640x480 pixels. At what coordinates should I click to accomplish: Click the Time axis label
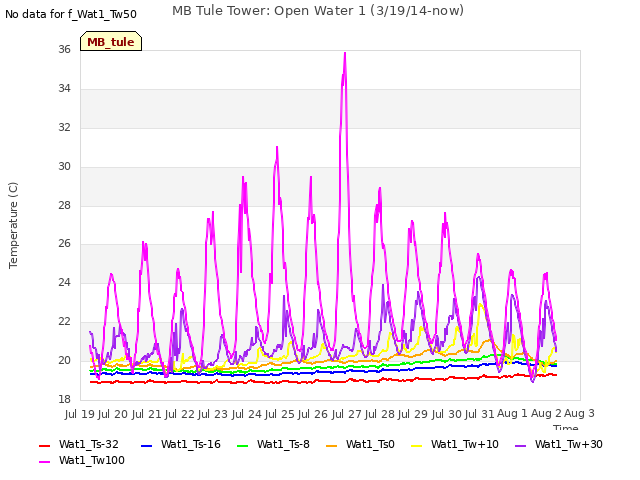click(566, 427)
